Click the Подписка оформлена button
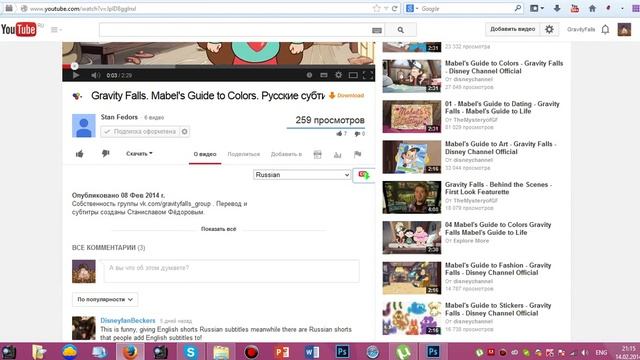This screenshot has width=640, height=360. (x=140, y=131)
